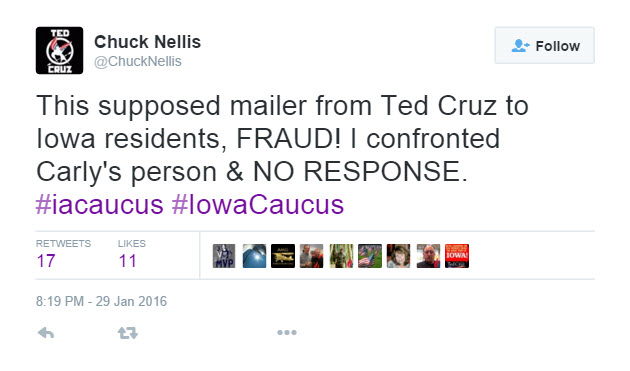Image resolution: width=630 pixels, height=371 pixels.
Task: Open the #IowaCaucus hashtag
Action: (x=258, y=205)
